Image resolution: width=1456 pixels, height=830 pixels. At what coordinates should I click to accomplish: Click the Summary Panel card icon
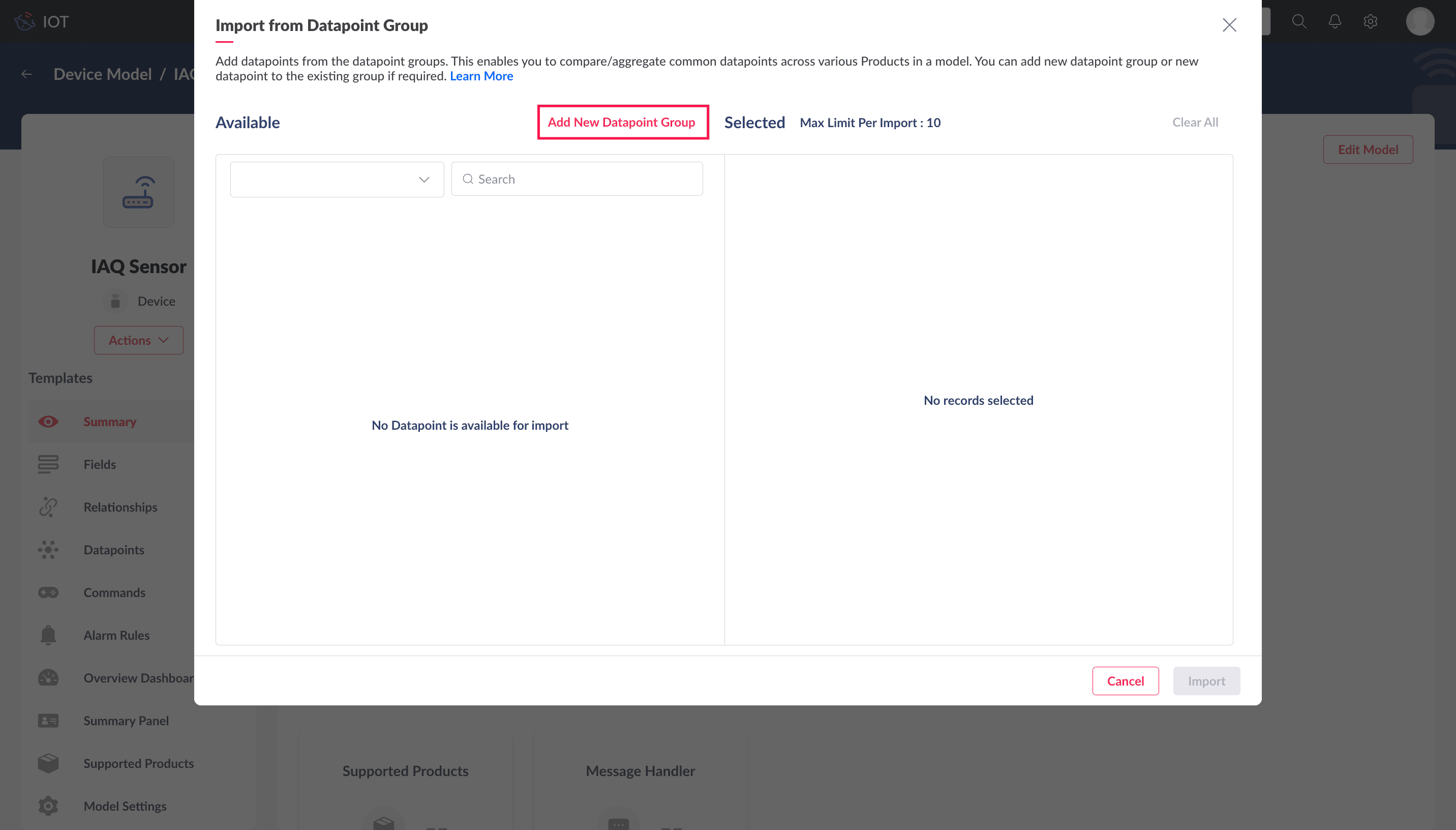click(48, 721)
